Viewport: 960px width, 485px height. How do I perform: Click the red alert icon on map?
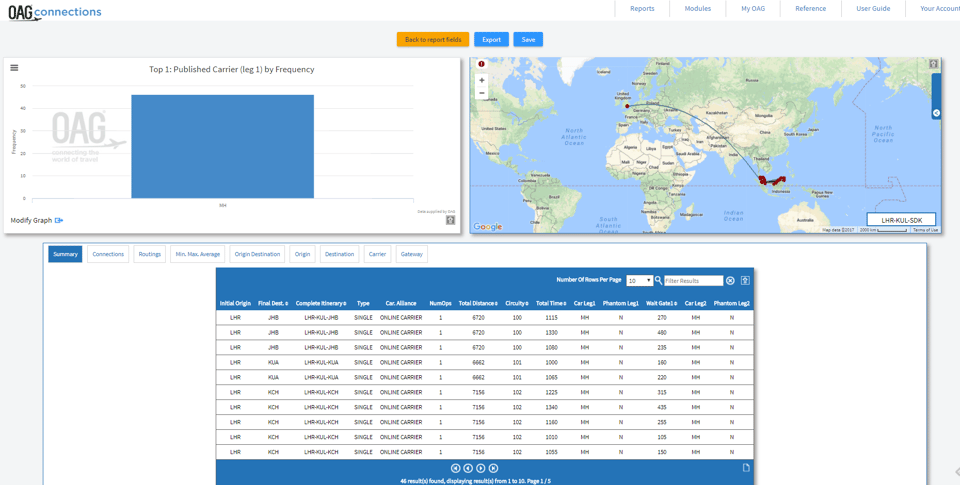tap(481, 64)
